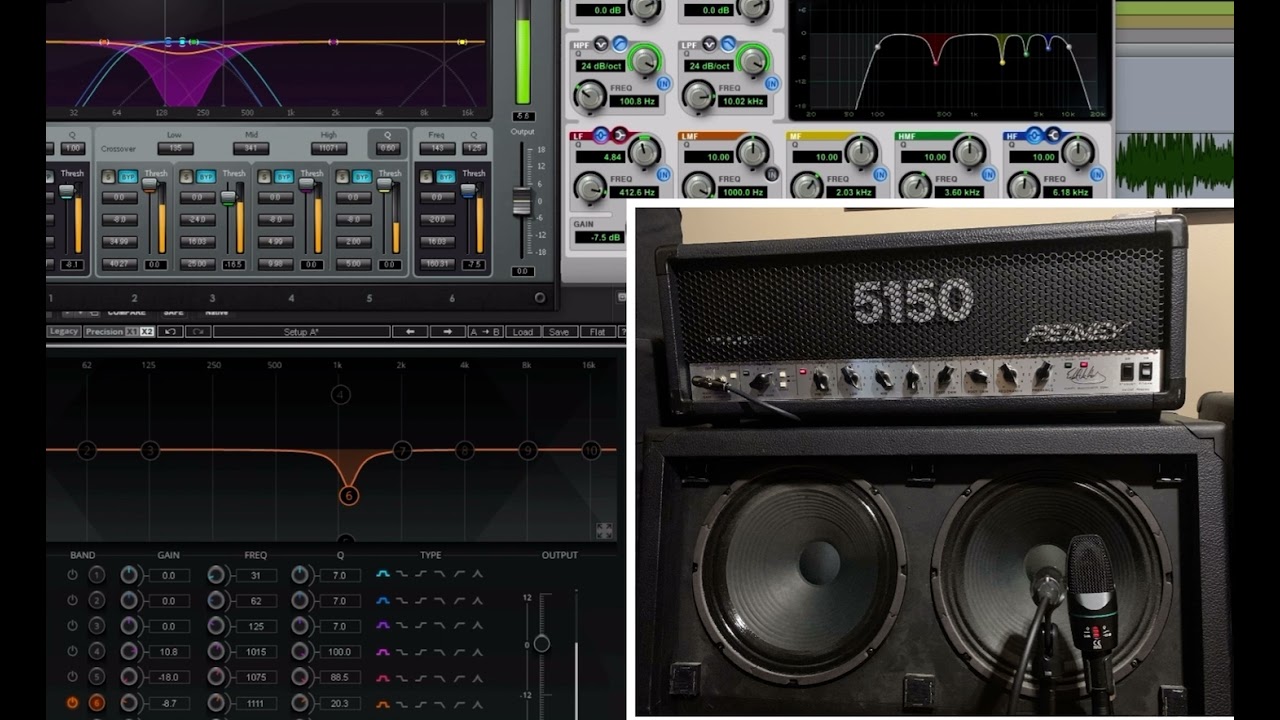The width and height of the screenshot is (1280, 720).
Task: Click the EQ Output slider handle
Action: tap(541, 643)
